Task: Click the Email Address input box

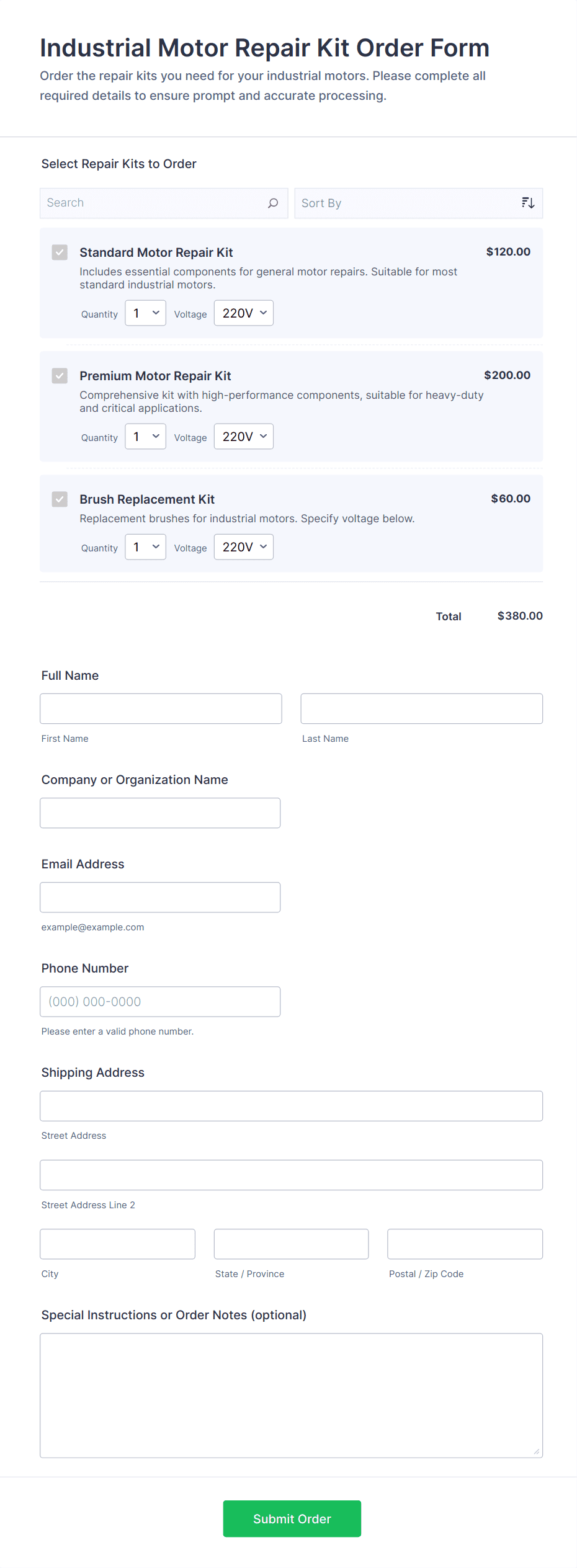Action: pyautogui.click(x=160, y=897)
